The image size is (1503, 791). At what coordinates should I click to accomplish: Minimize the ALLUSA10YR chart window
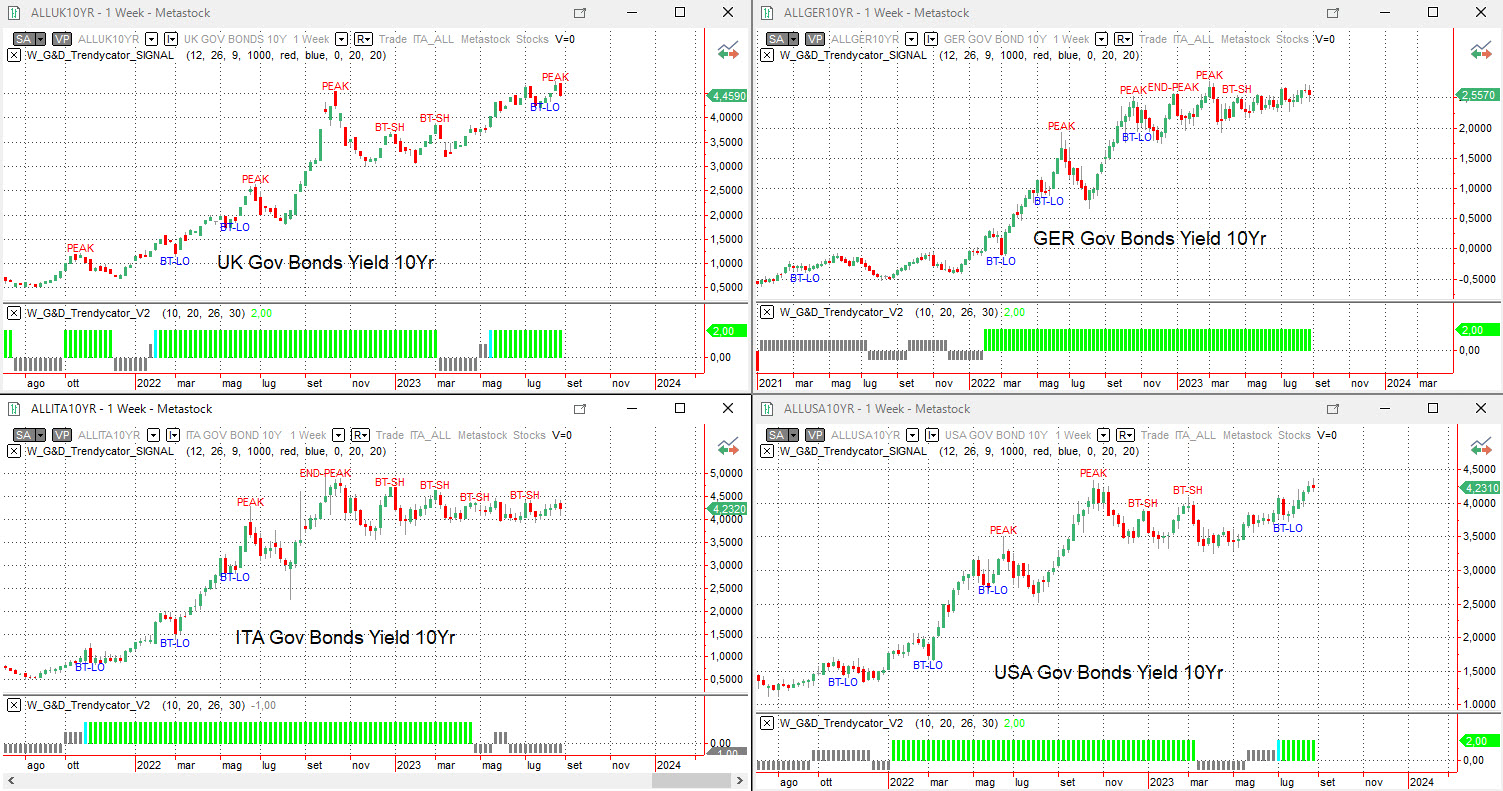coord(1385,409)
